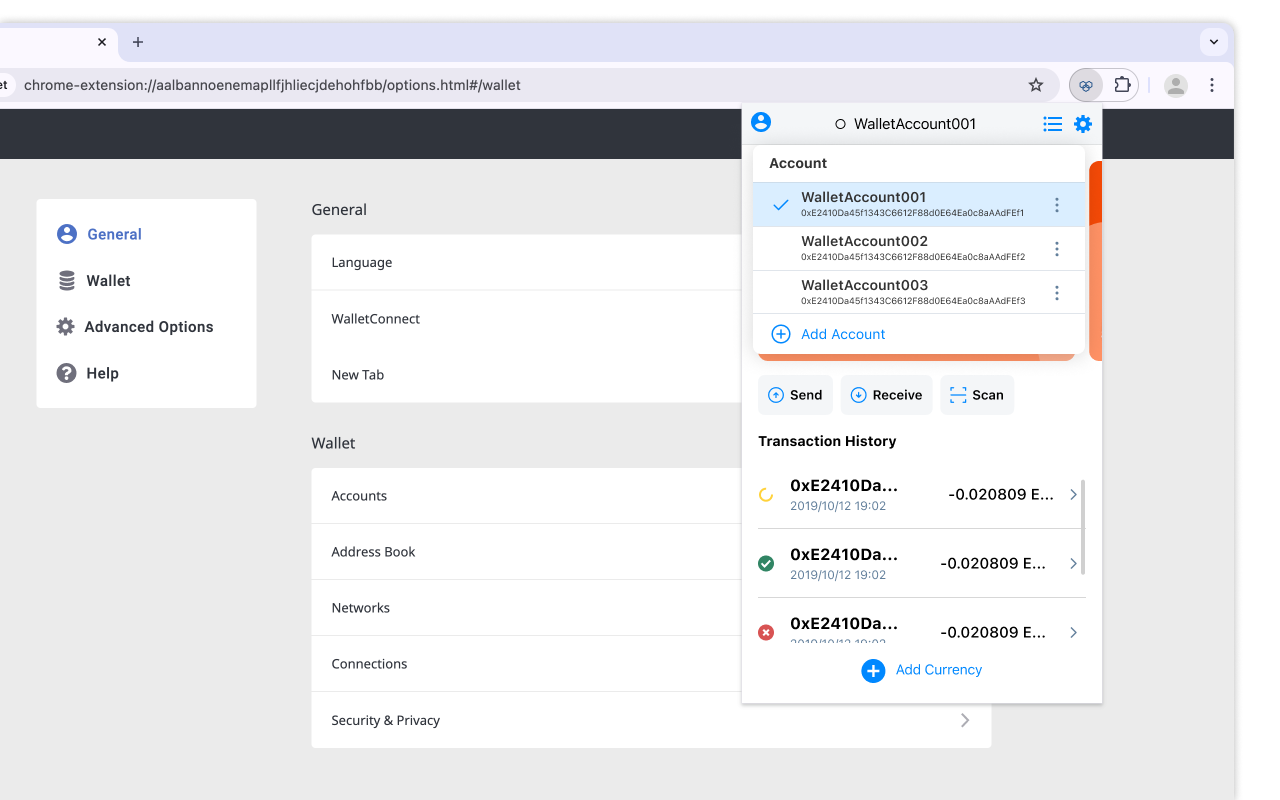This screenshot has height=800, width=1280.
Task: Bookmark this page with the star icon
Action: (x=1036, y=85)
